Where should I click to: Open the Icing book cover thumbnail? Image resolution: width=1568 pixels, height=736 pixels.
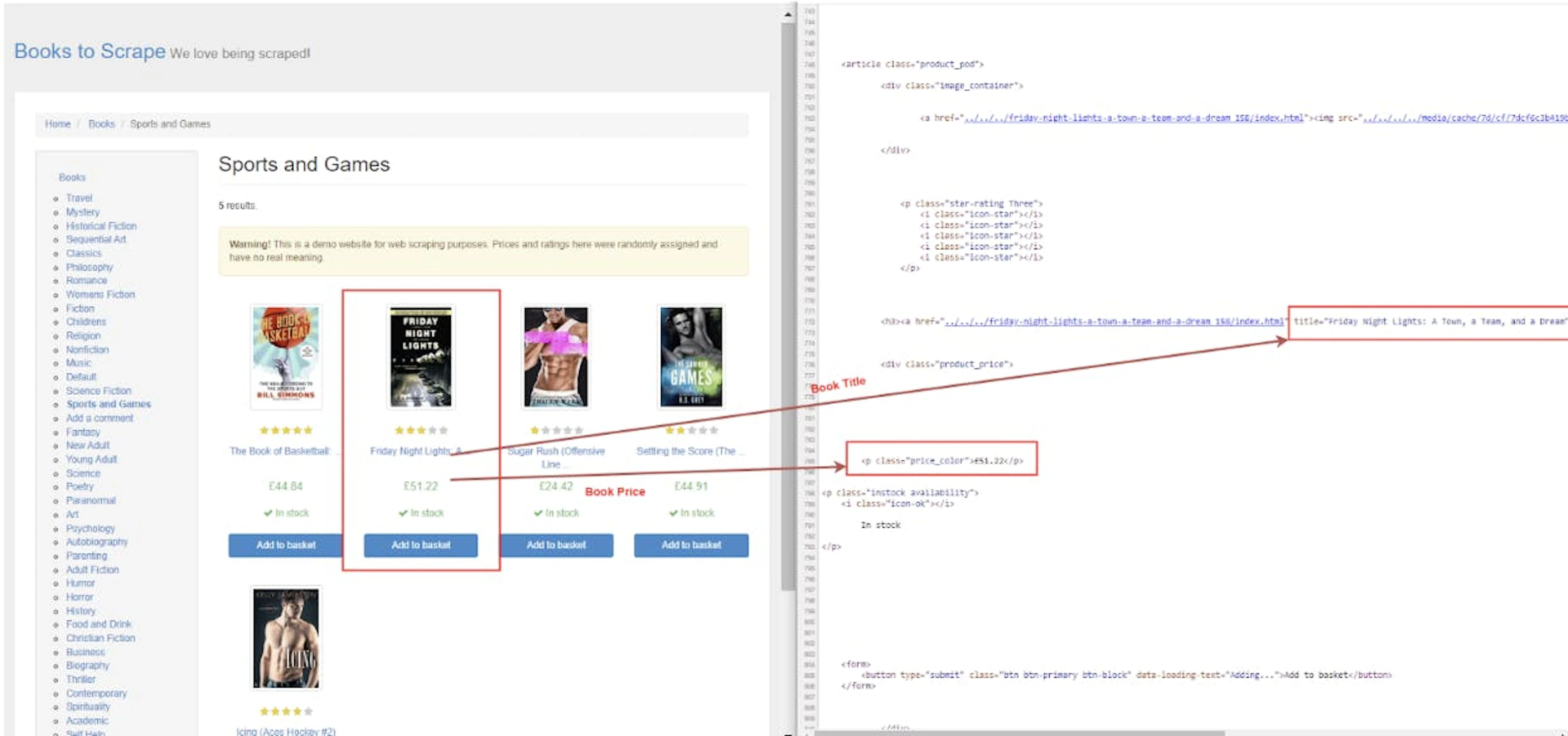[286, 639]
